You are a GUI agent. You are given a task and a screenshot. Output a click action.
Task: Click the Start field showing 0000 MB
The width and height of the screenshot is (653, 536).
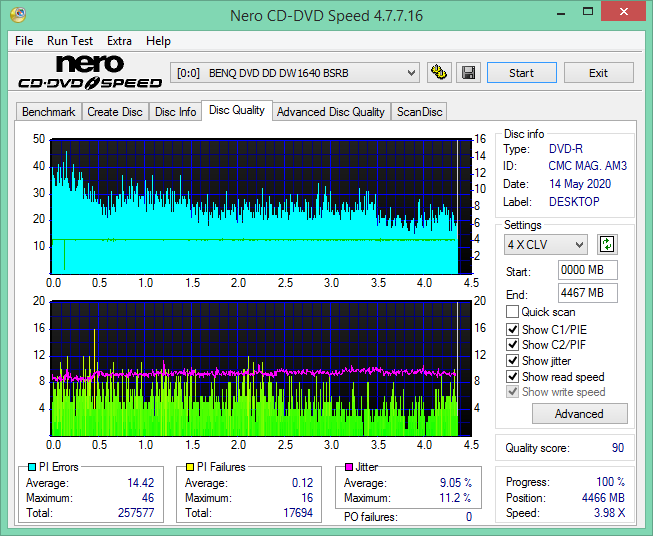click(588, 270)
